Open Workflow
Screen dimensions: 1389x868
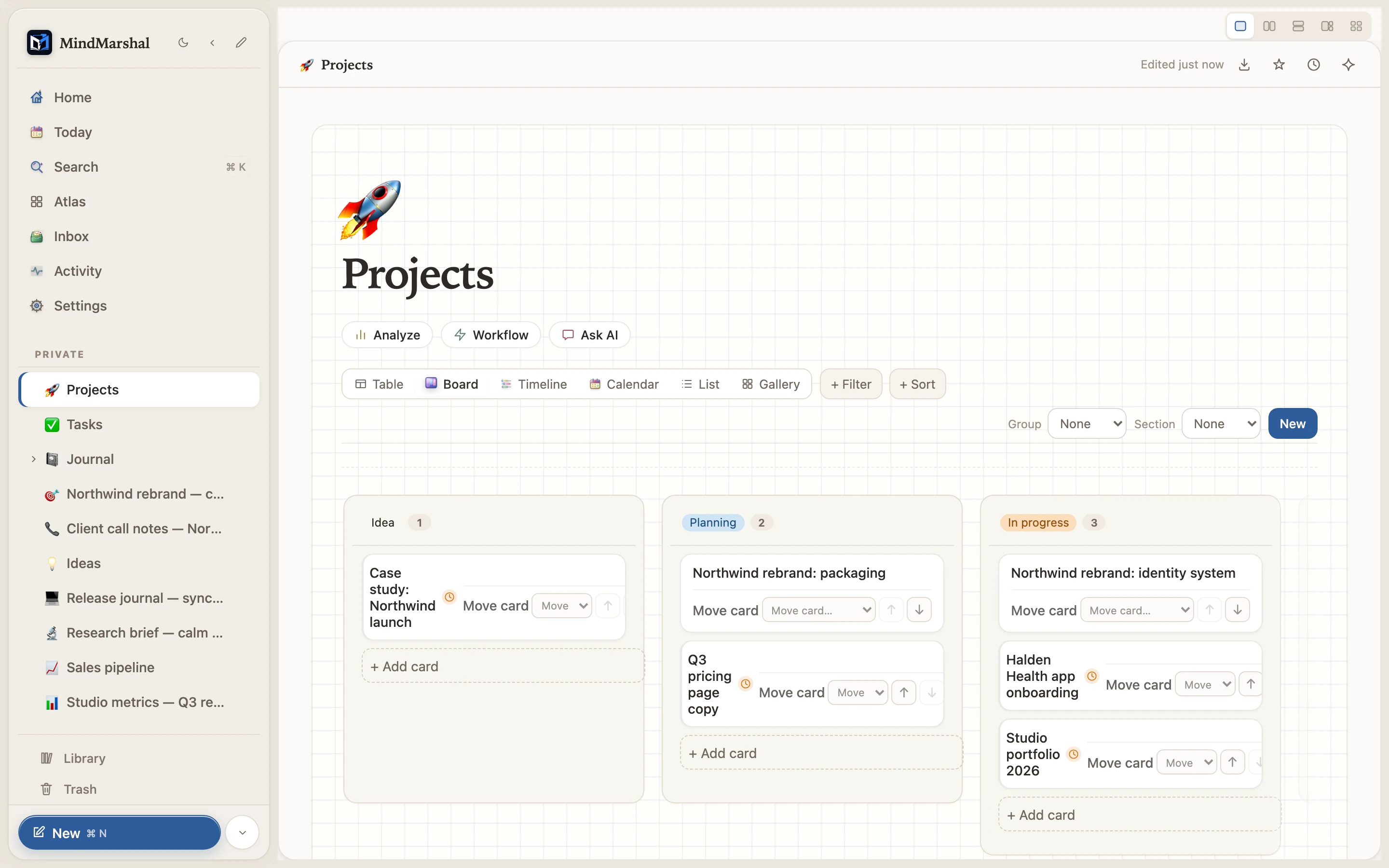pyautogui.click(x=491, y=335)
